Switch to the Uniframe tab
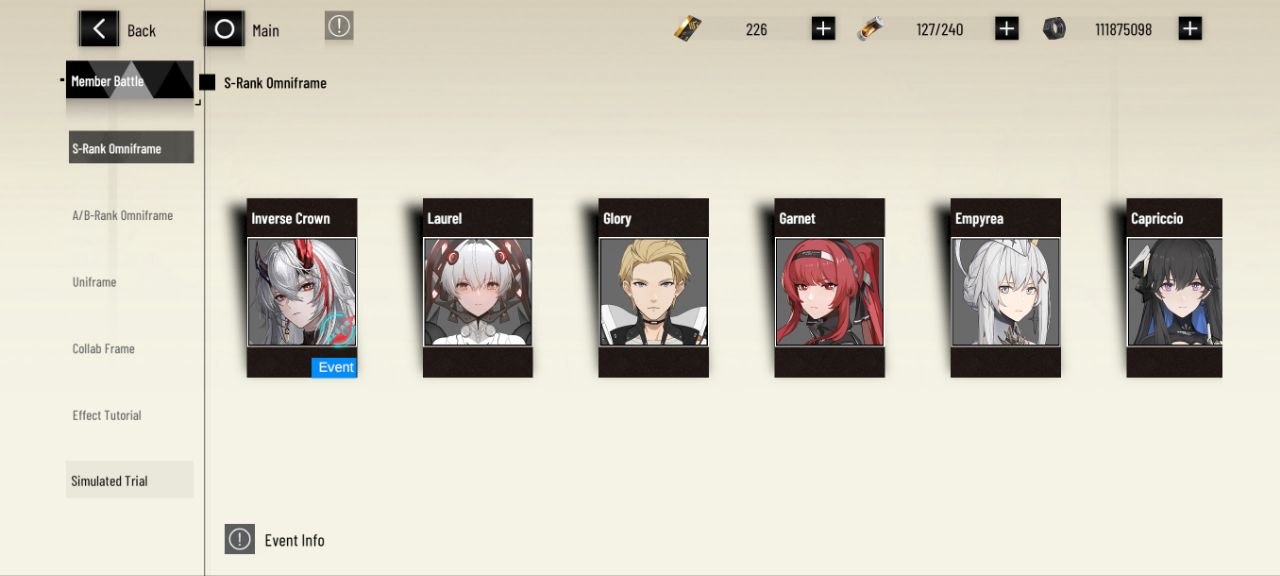This screenshot has height=576, width=1280. click(94, 282)
